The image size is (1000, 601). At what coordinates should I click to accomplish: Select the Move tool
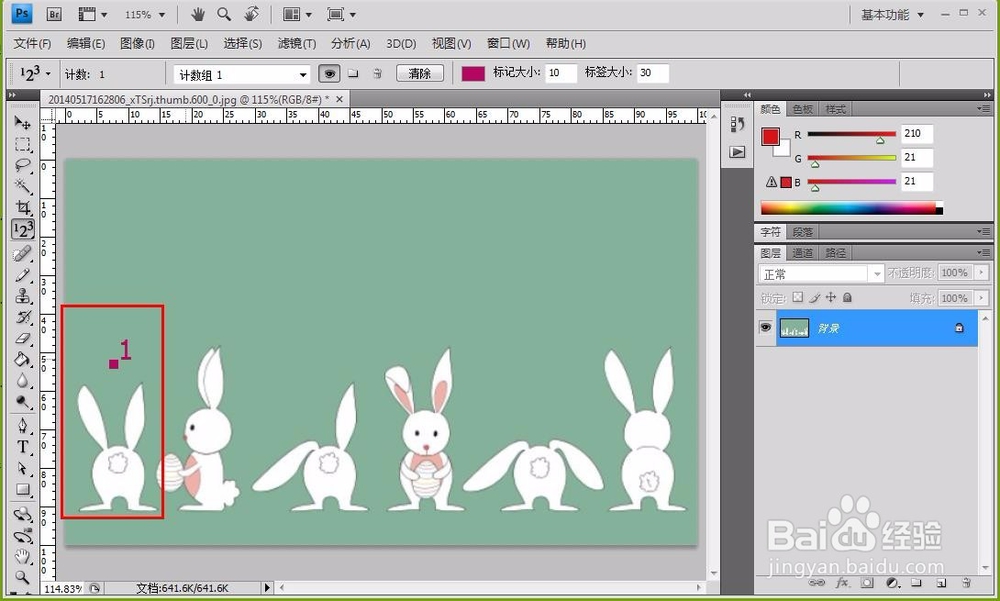tap(22, 122)
